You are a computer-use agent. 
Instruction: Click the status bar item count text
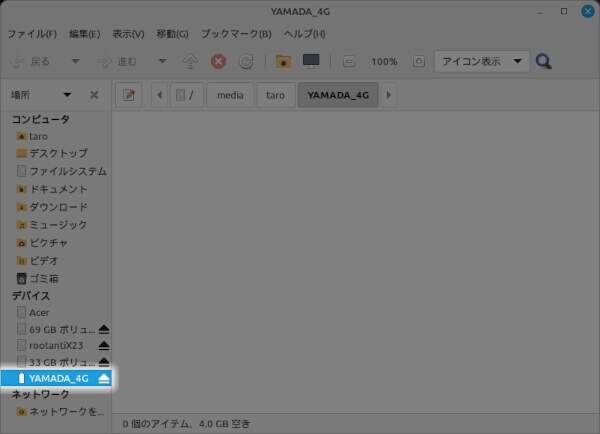186,424
